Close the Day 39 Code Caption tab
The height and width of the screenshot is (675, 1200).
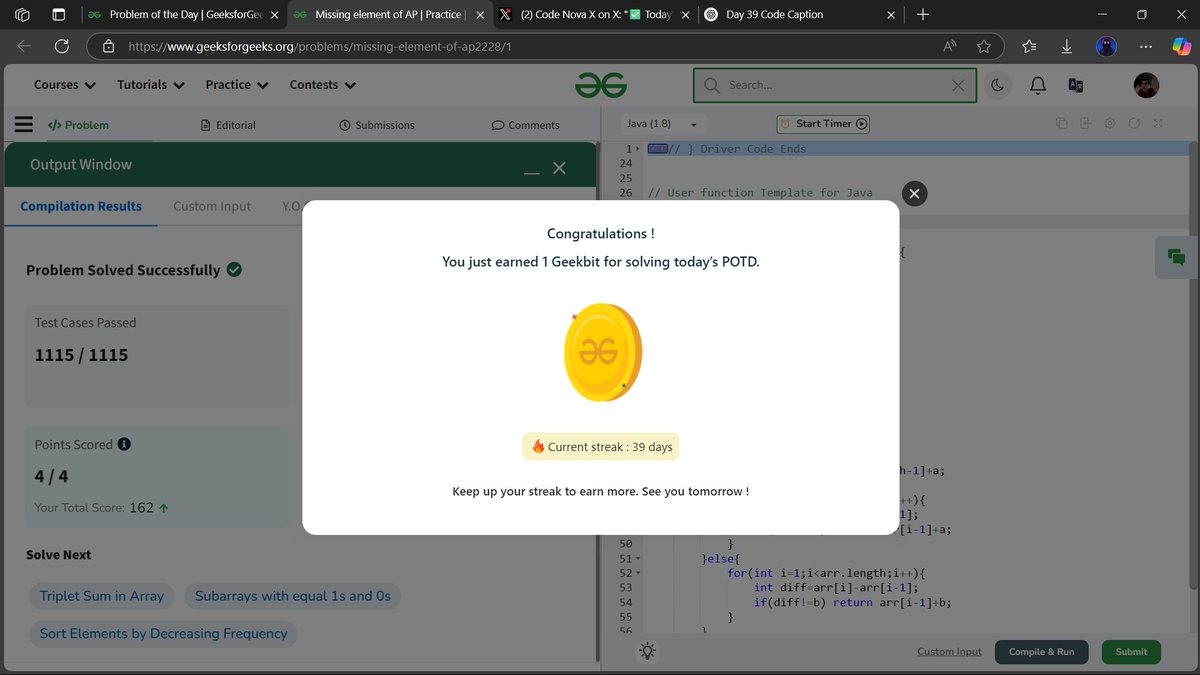click(x=890, y=15)
